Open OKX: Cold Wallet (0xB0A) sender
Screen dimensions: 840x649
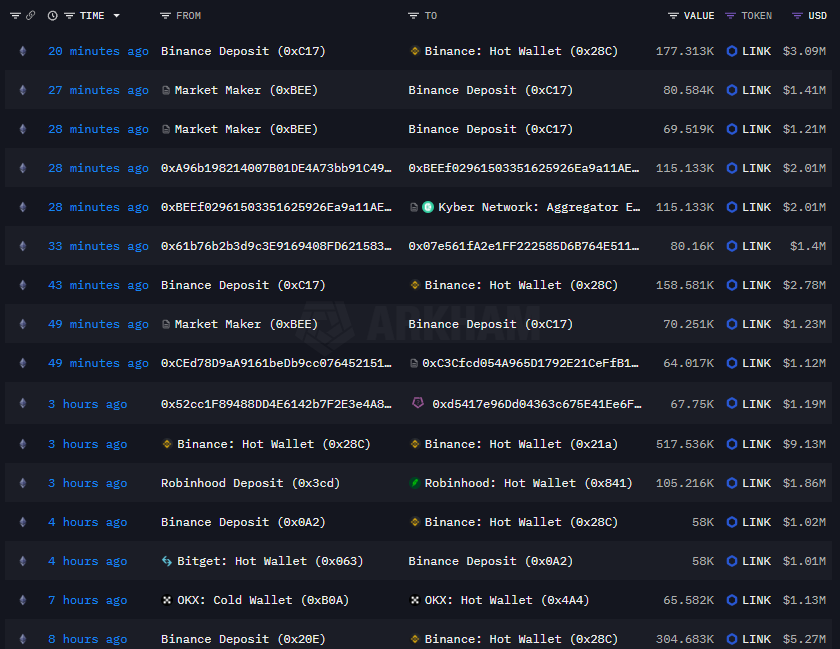[x=263, y=600]
